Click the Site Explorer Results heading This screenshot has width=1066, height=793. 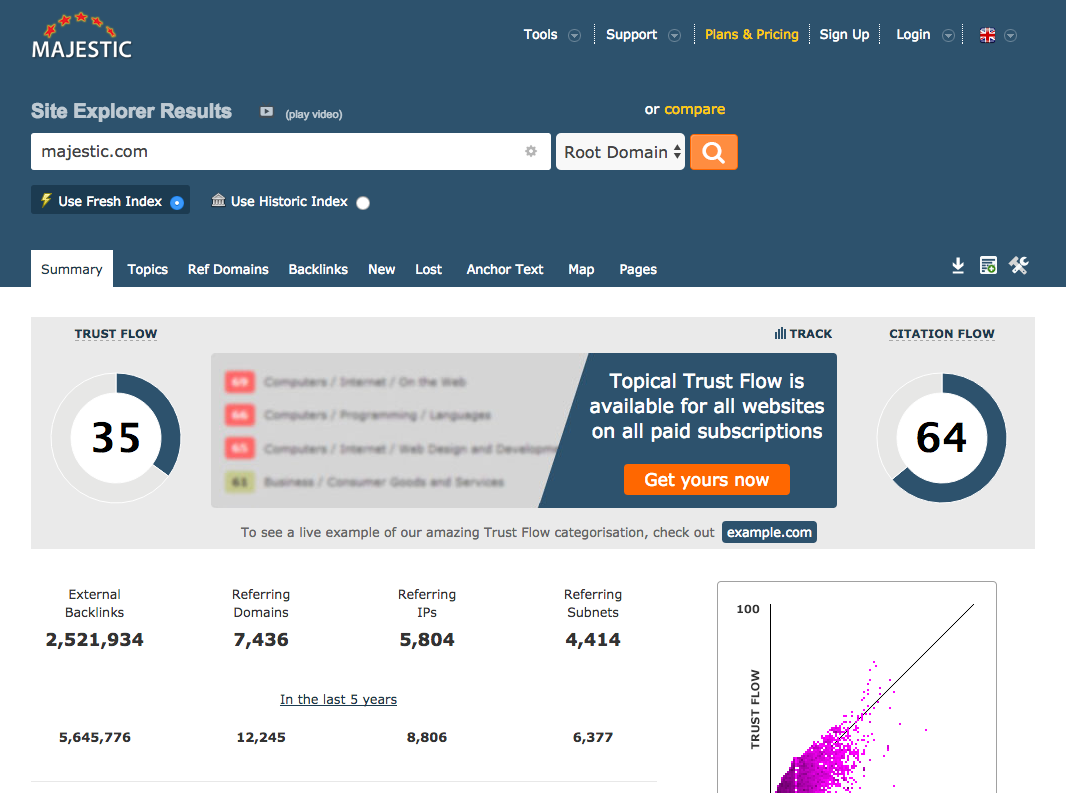(x=131, y=111)
